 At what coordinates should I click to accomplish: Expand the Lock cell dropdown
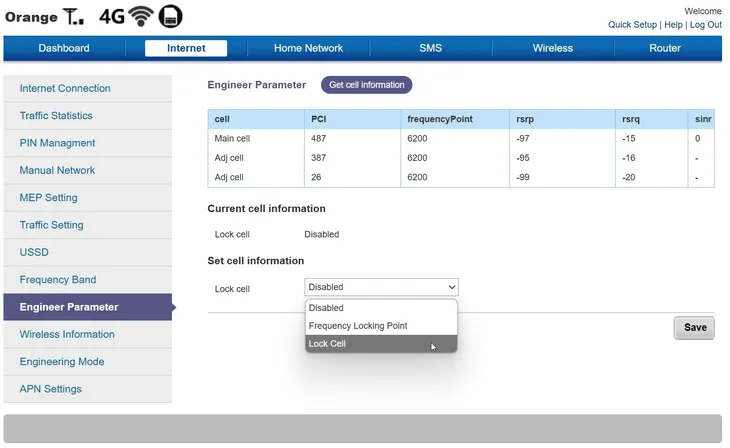(x=381, y=288)
